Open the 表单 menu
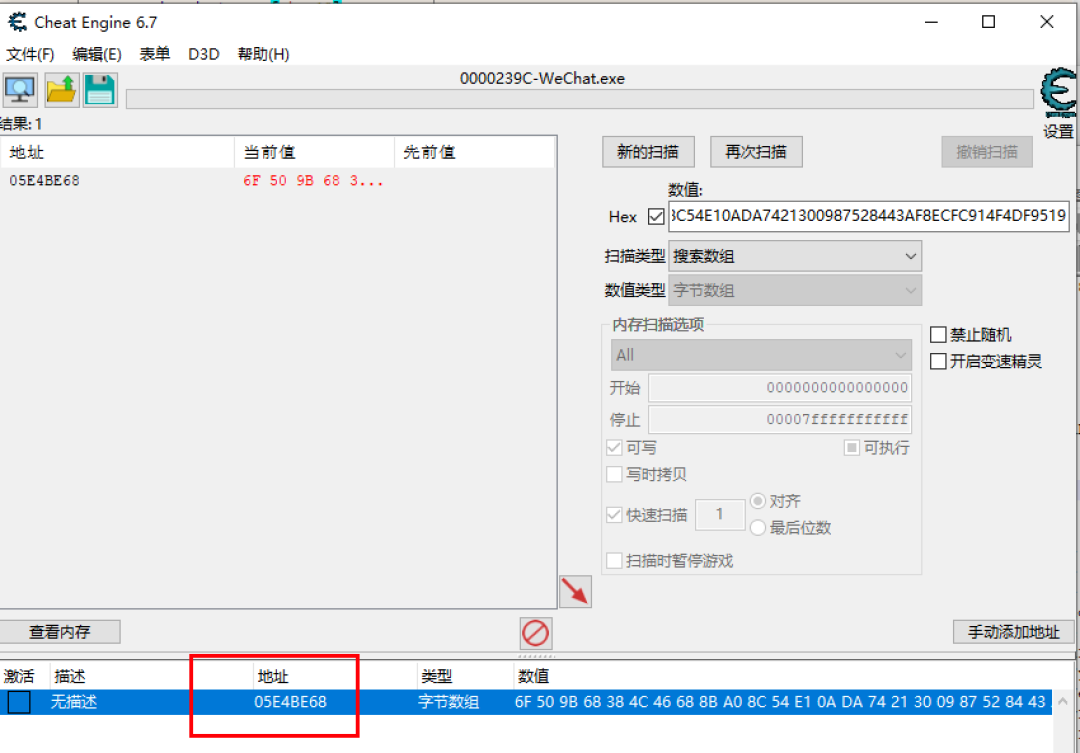Screen dimensions: 1080x753 (x=155, y=54)
